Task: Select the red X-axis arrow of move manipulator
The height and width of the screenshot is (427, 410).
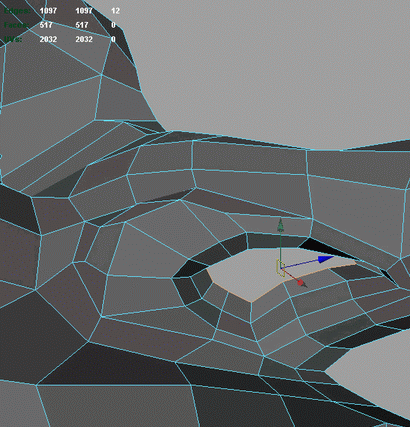Action: tap(301, 283)
